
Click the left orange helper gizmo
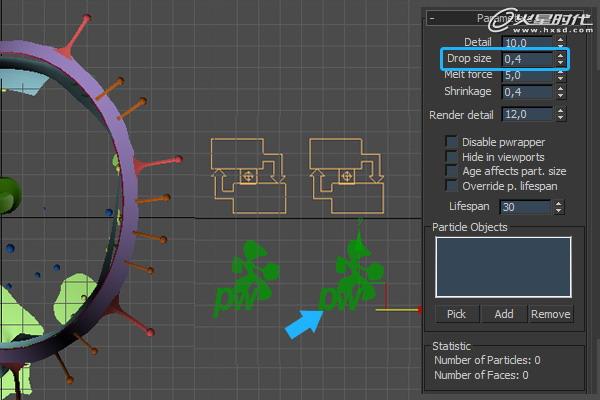tap(247, 176)
